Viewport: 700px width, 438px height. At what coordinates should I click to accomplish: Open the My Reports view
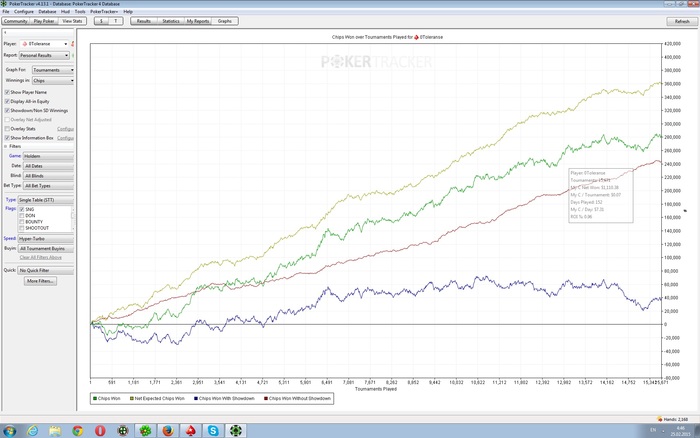point(198,21)
